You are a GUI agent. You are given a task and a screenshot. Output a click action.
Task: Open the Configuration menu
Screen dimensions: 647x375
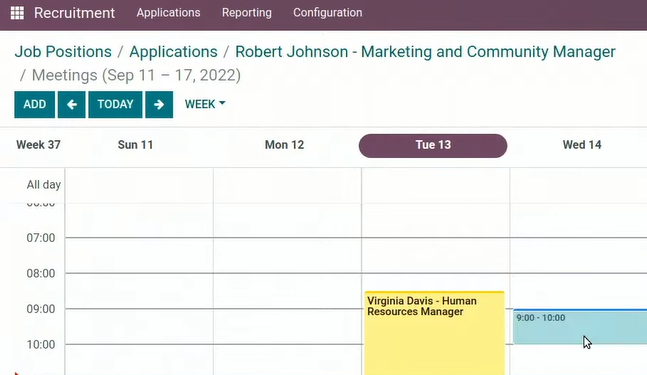click(x=328, y=12)
